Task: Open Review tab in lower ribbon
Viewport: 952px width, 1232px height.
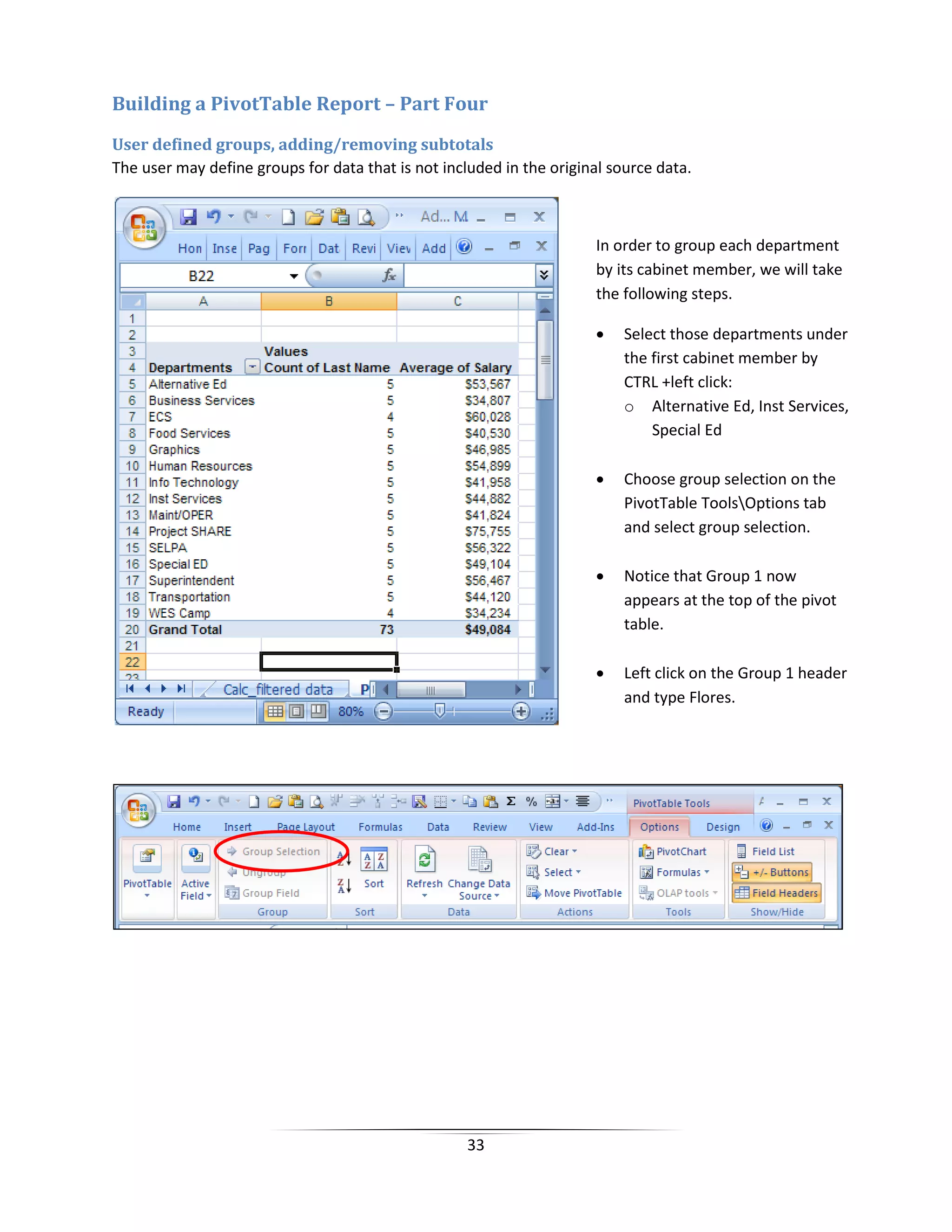Action: (x=489, y=827)
